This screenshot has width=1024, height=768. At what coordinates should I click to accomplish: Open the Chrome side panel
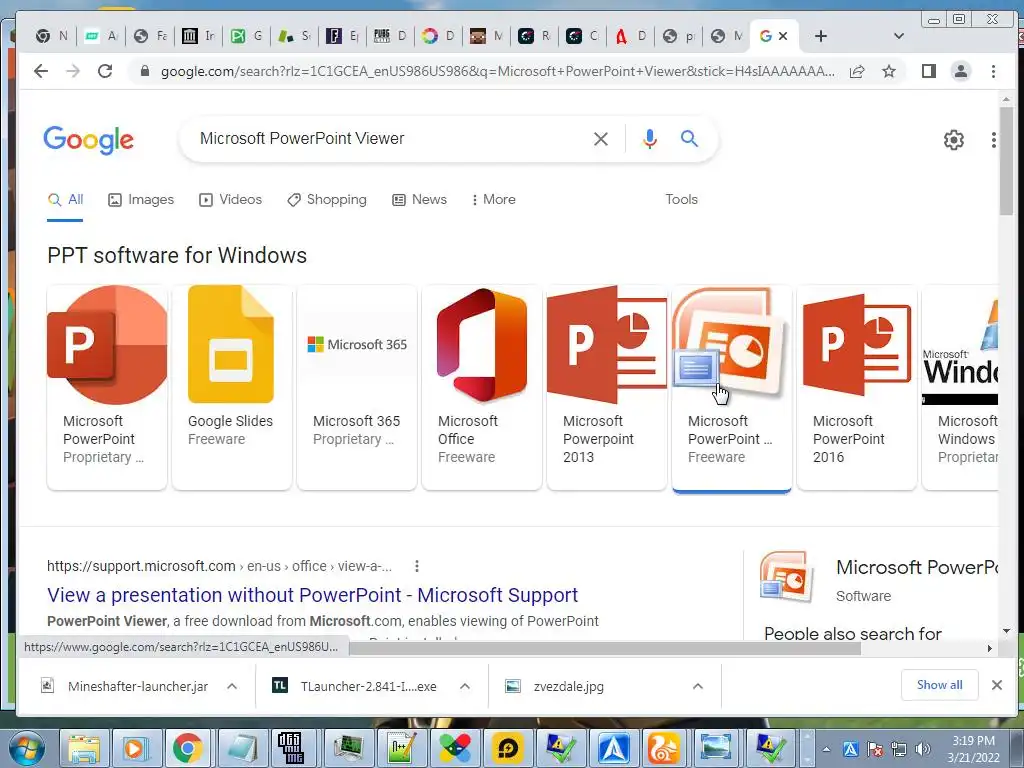coord(929,71)
